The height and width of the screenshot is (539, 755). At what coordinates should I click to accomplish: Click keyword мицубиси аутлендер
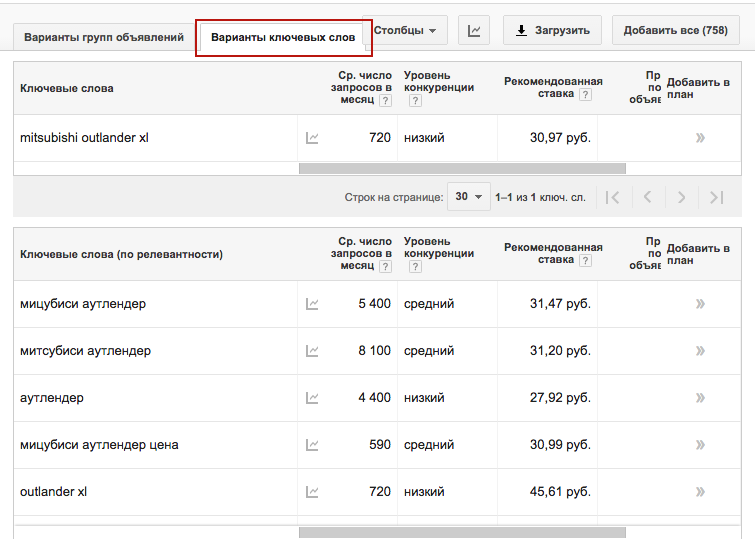(83, 304)
